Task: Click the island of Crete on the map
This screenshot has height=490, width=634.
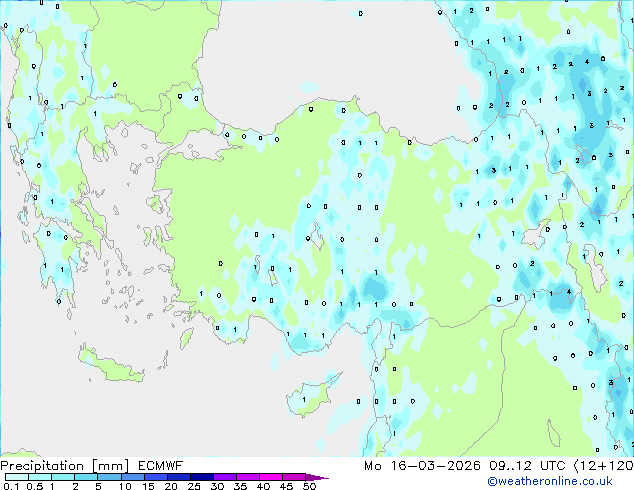Action: [110, 364]
